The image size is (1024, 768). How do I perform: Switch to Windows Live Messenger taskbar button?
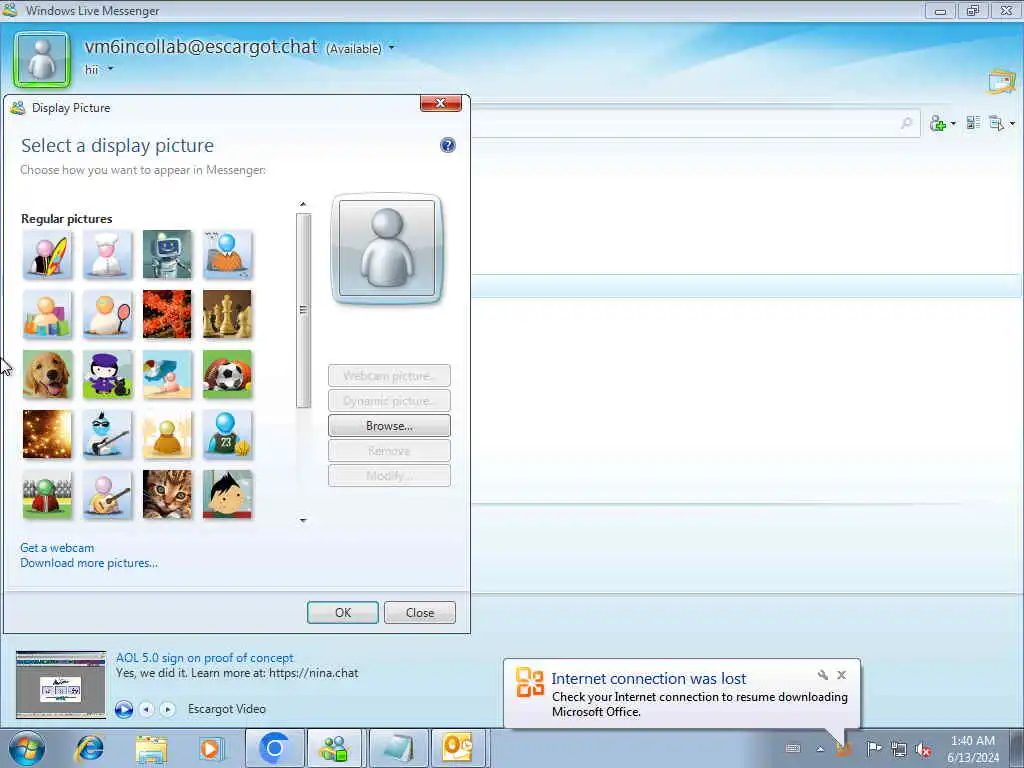334,748
